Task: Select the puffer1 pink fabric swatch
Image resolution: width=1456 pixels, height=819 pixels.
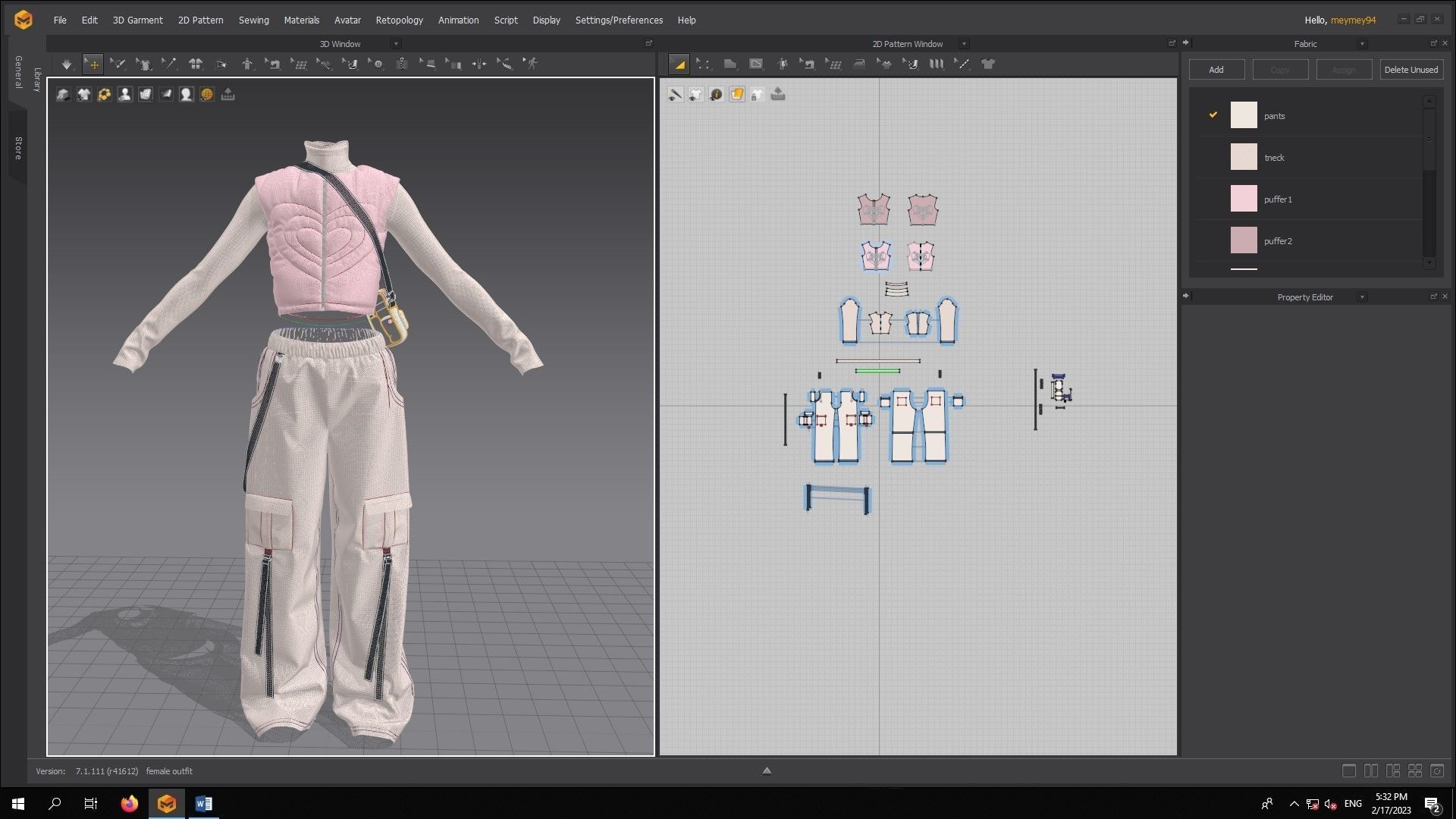Action: [1244, 199]
